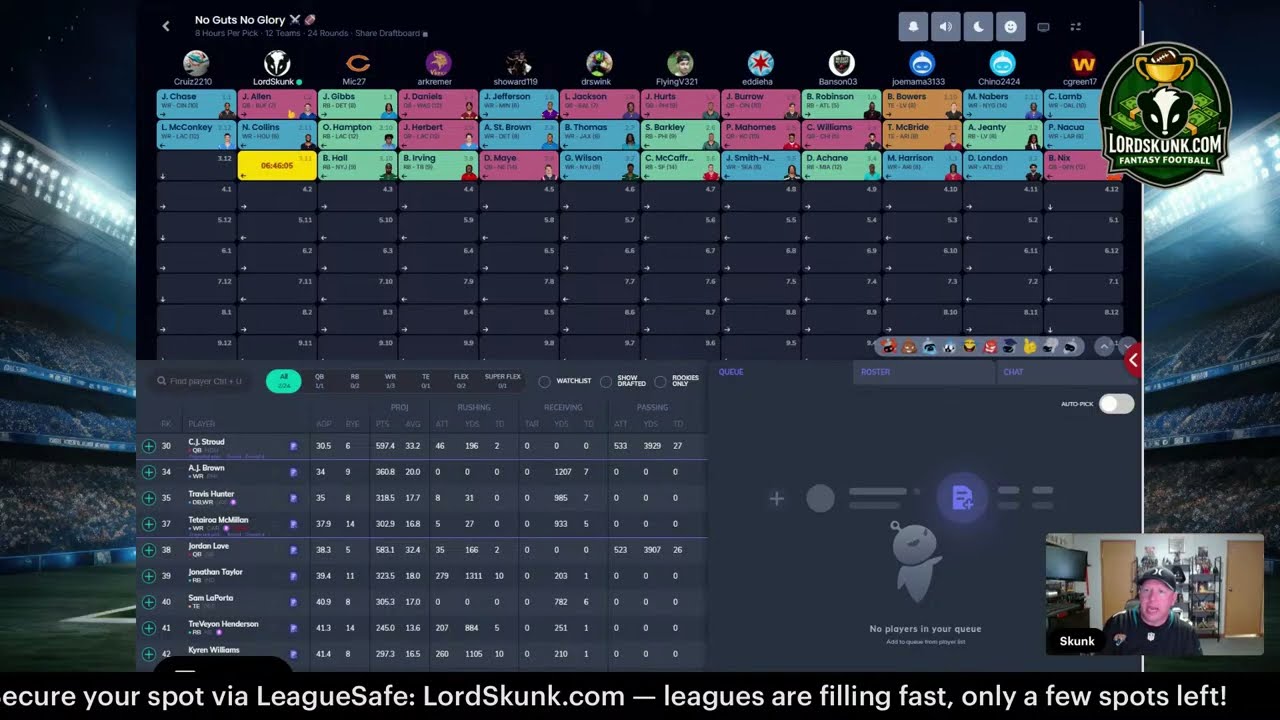Open the emoji reactions smiley button
Screen dimensions: 1280x720
click(1010, 27)
